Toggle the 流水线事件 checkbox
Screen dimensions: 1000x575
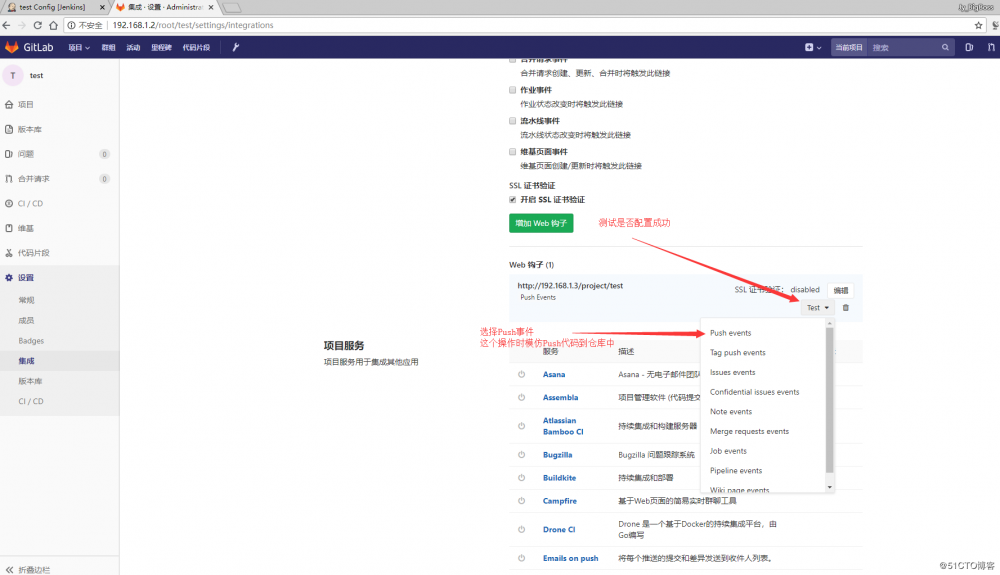point(513,120)
